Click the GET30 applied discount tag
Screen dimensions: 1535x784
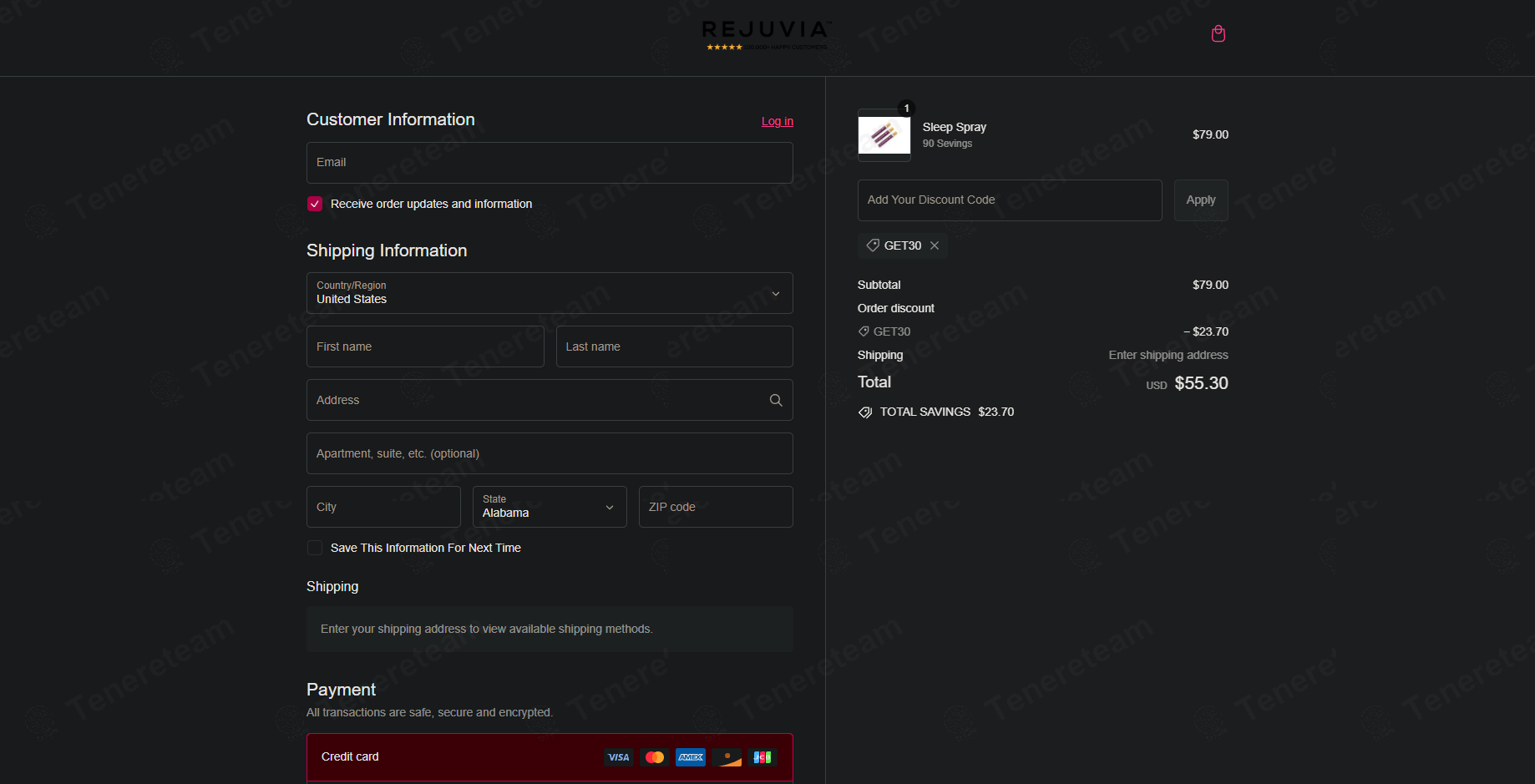point(902,245)
